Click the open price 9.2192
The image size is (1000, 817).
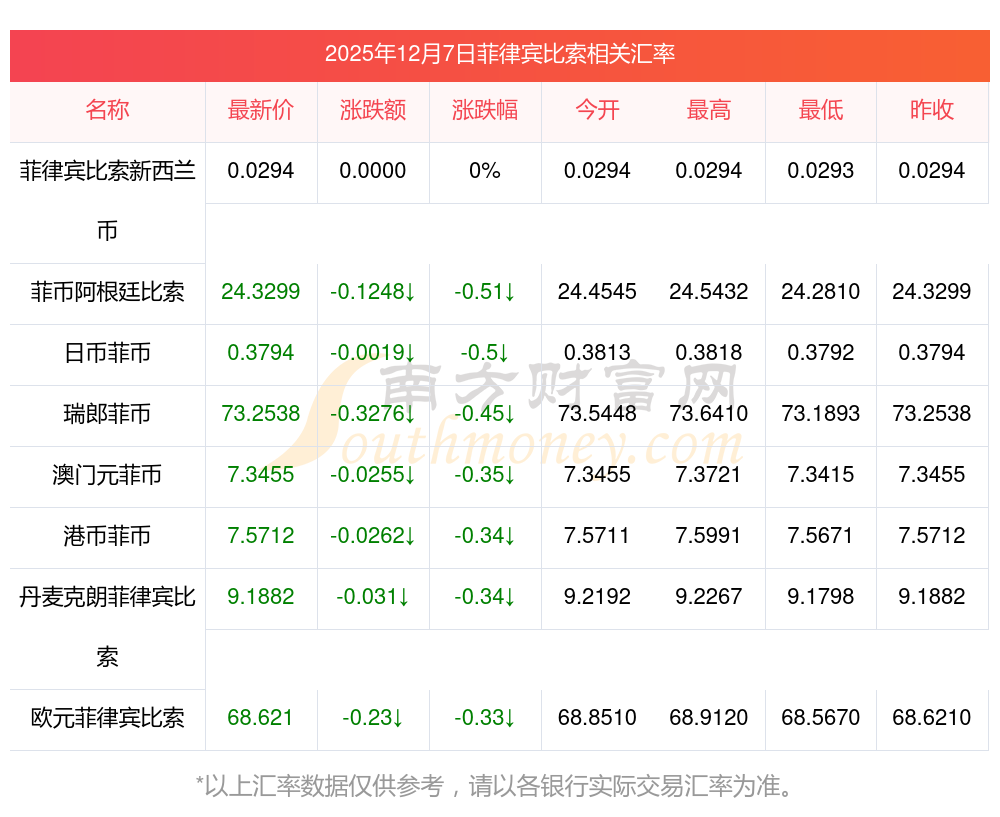click(x=597, y=596)
